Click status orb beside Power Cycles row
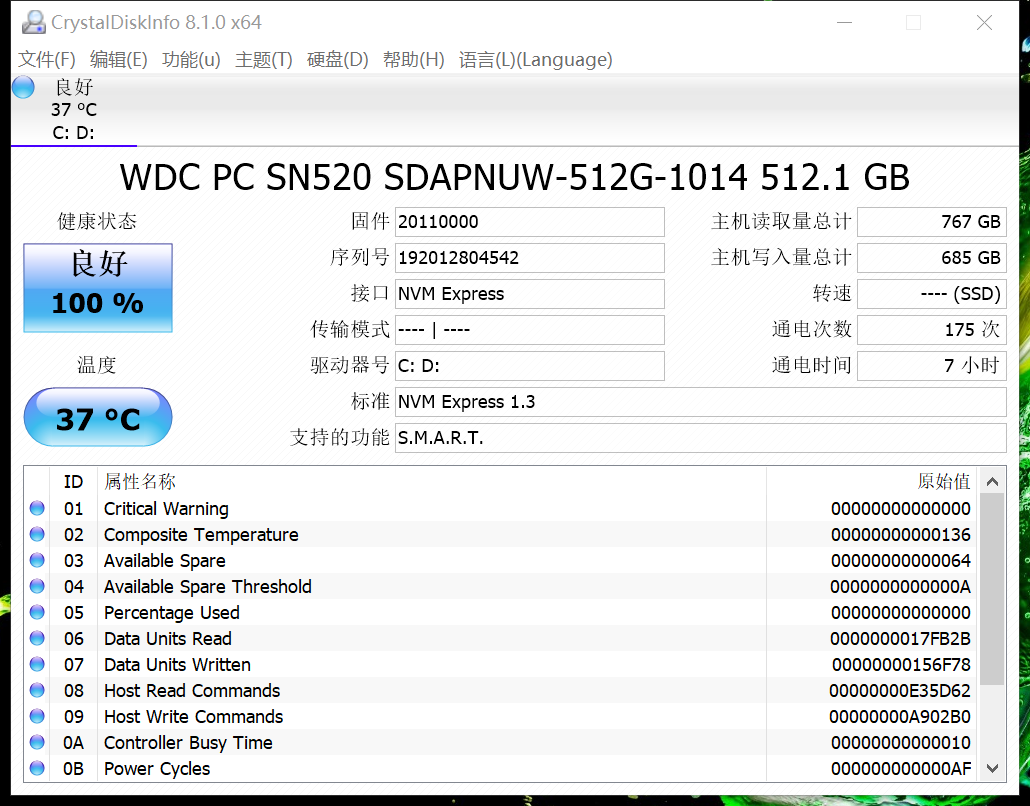The image size is (1030, 806). click(x=37, y=769)
